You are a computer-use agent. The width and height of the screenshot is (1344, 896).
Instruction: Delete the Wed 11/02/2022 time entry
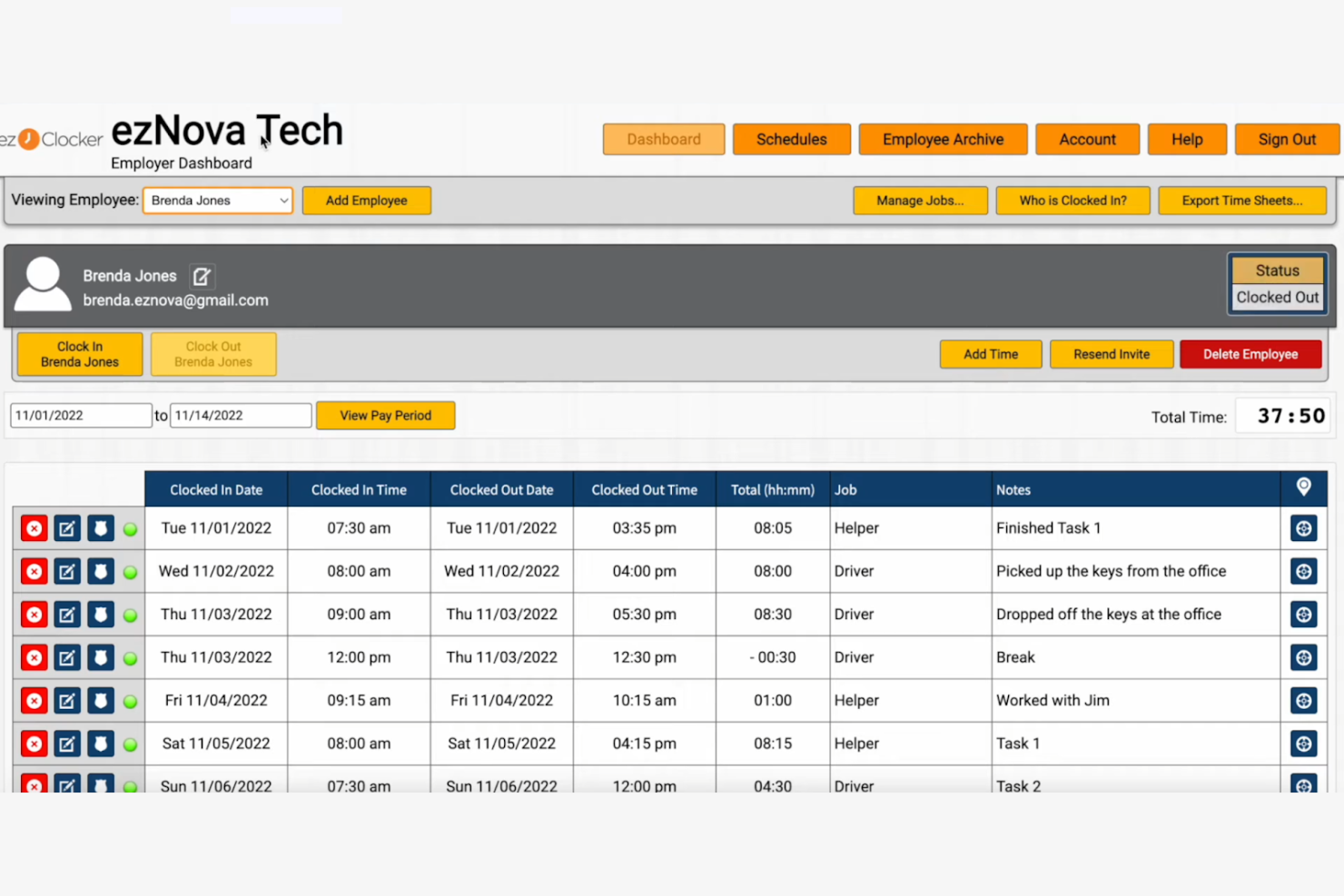click(35, 572)
